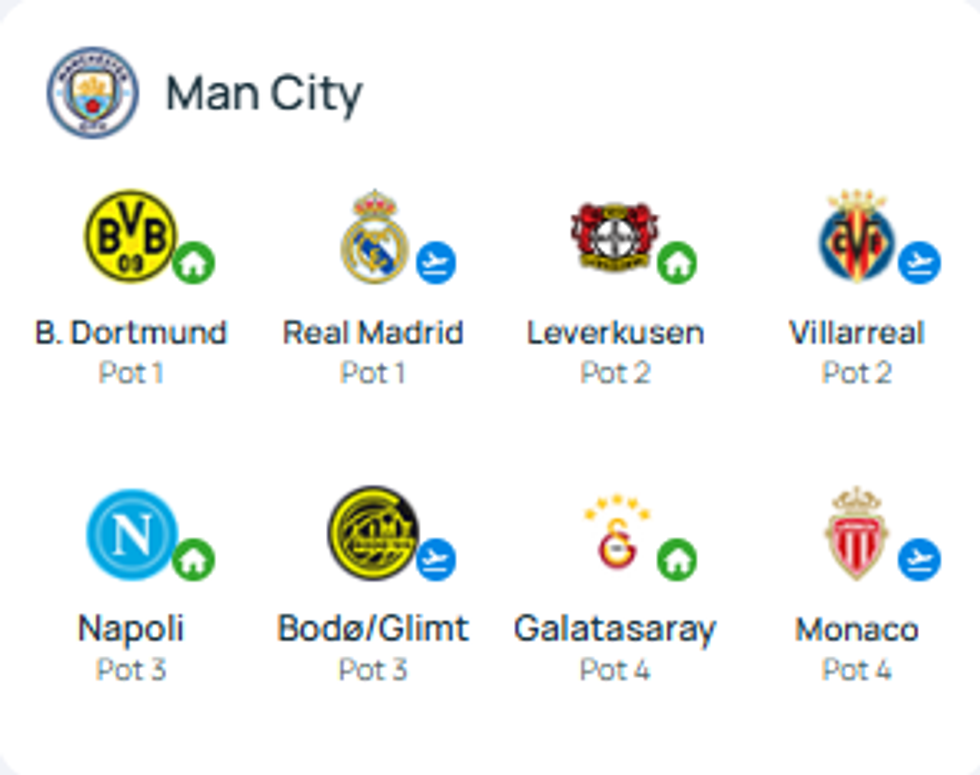Open the Real Madrid team name link

[x=373, y=332]
